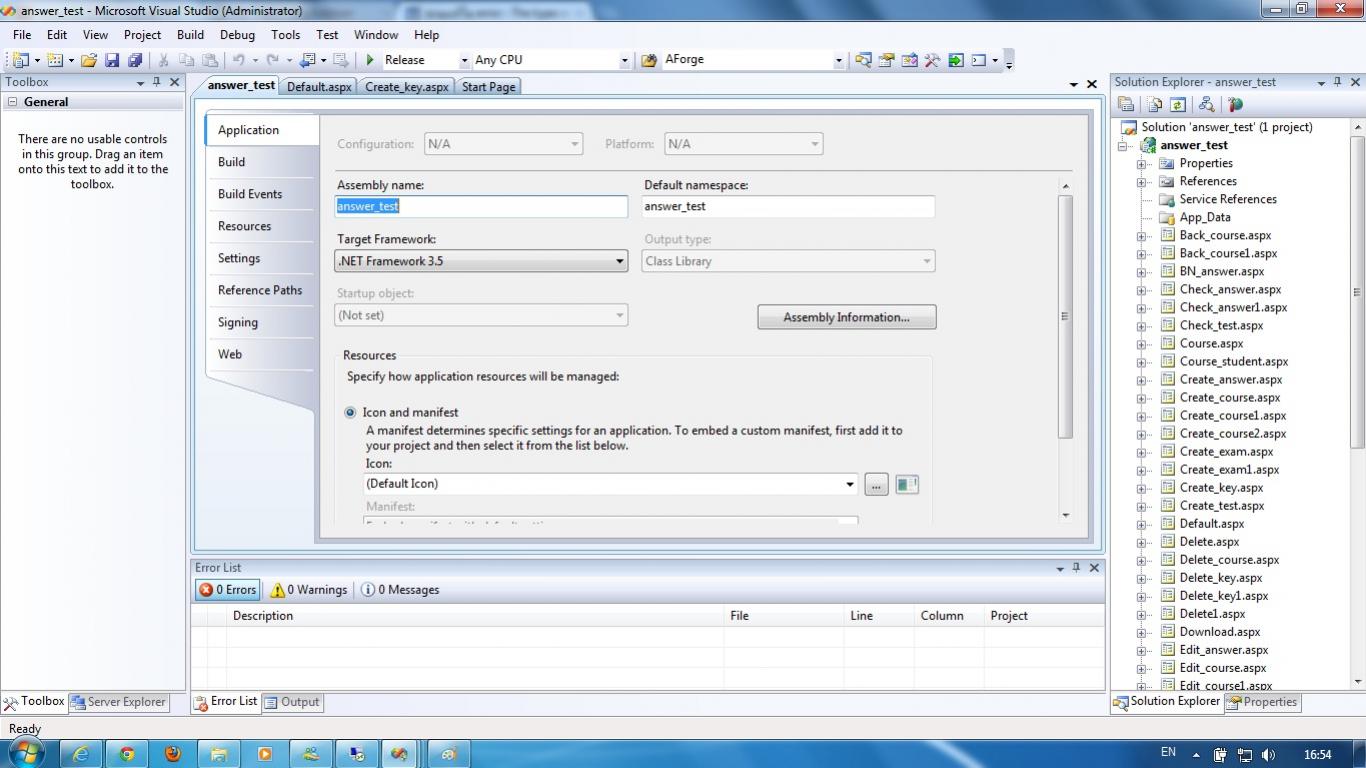This screenshot has width=1366, height=768.
Task: Click the Assembly Information button
Action: point(846,317)
